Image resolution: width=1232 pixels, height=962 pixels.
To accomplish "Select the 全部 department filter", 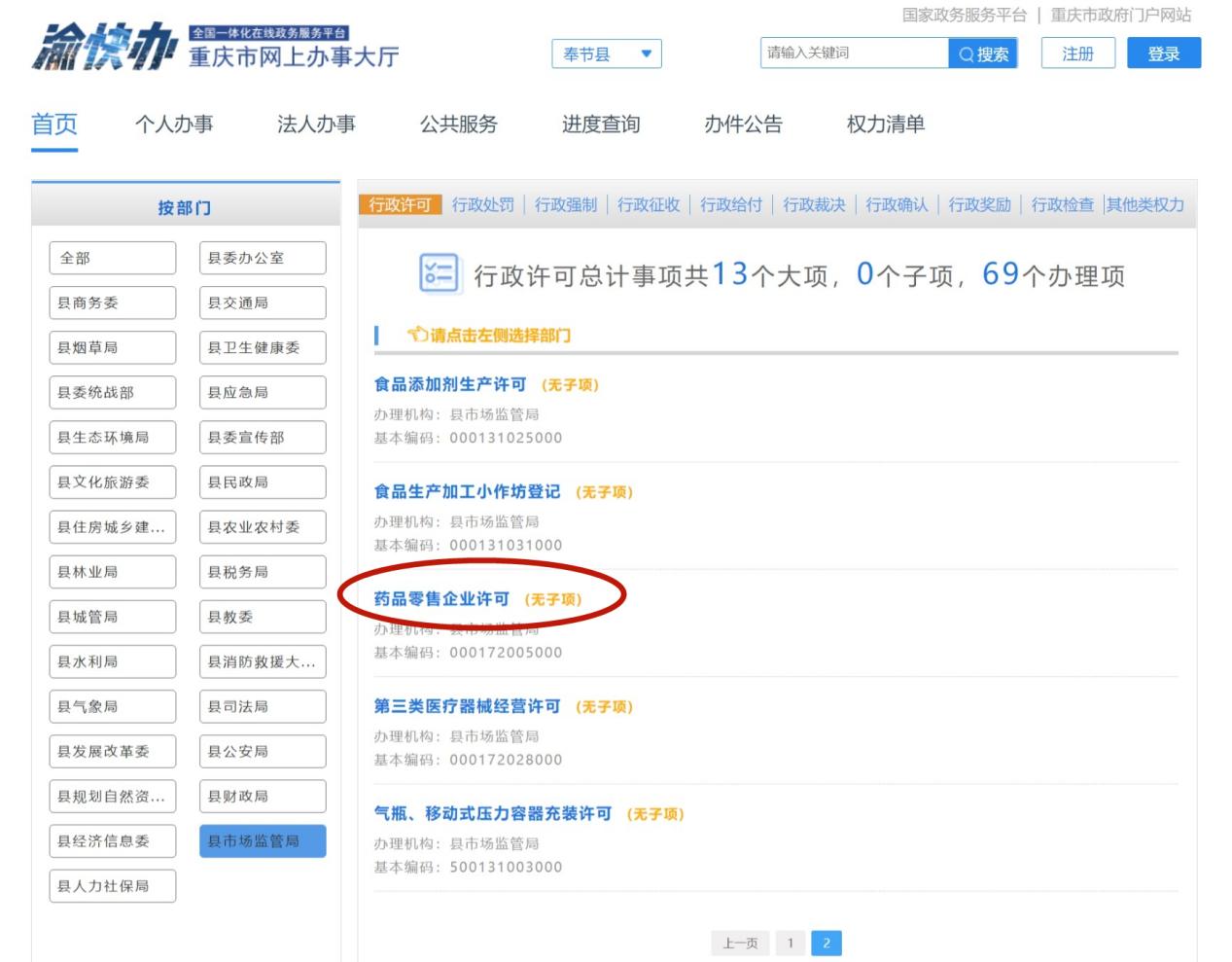I will click(x=112, y=258).
